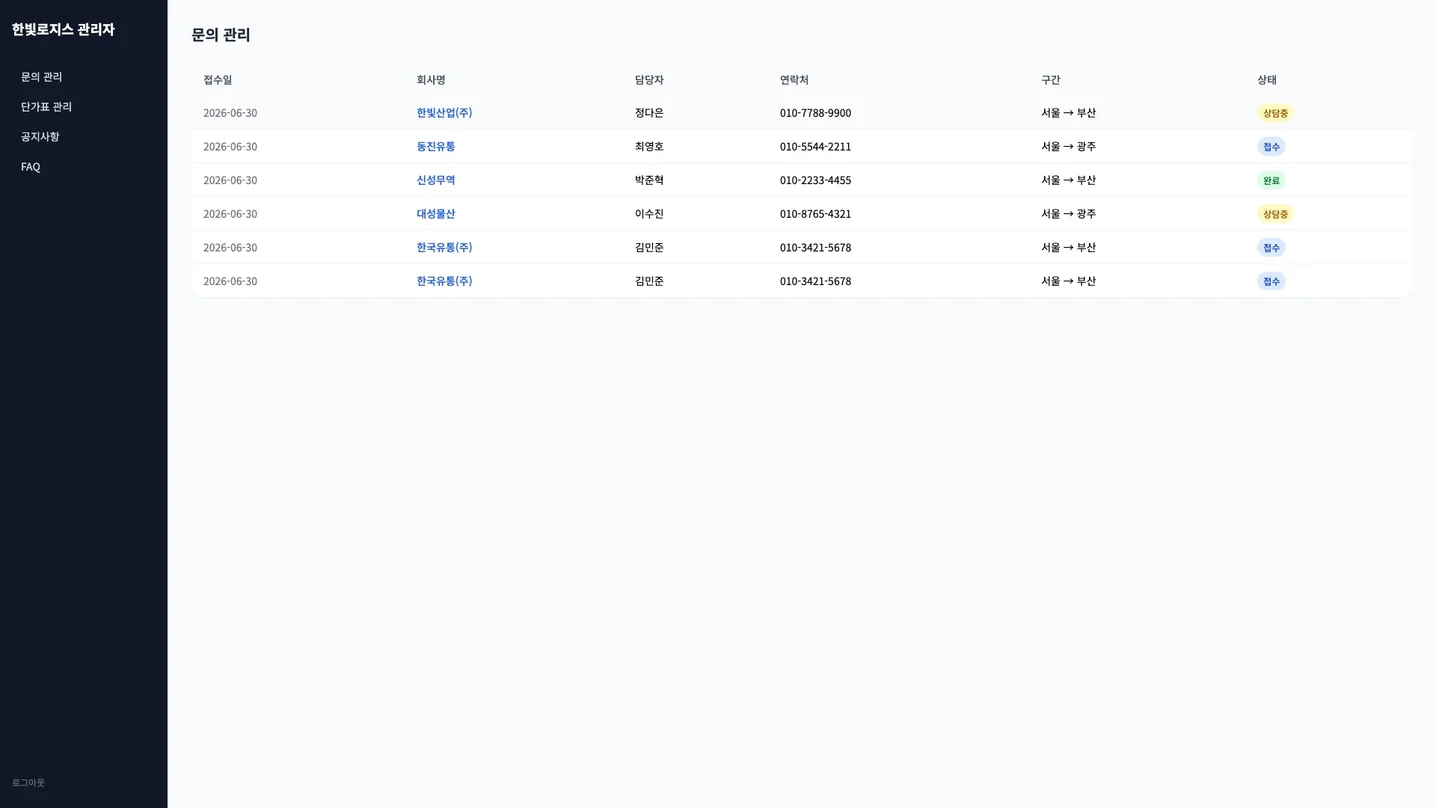Open the 대성물산 inquiry link
1436x808 pixels.
pos(436,214)
